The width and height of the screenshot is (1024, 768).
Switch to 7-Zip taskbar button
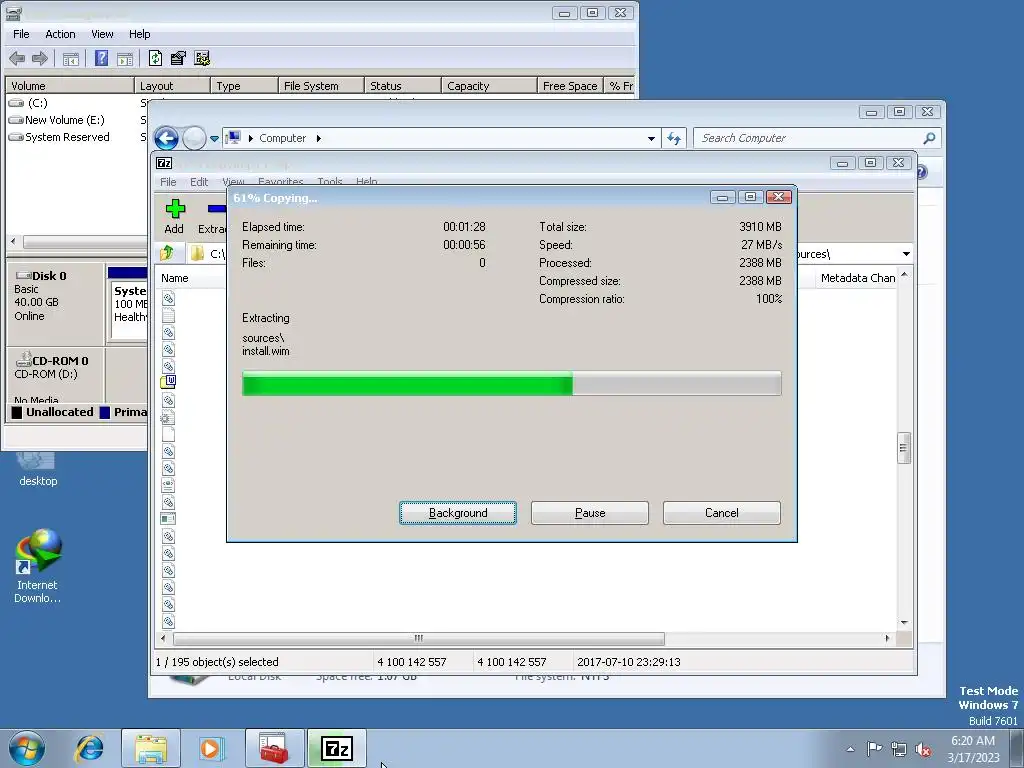337,748
